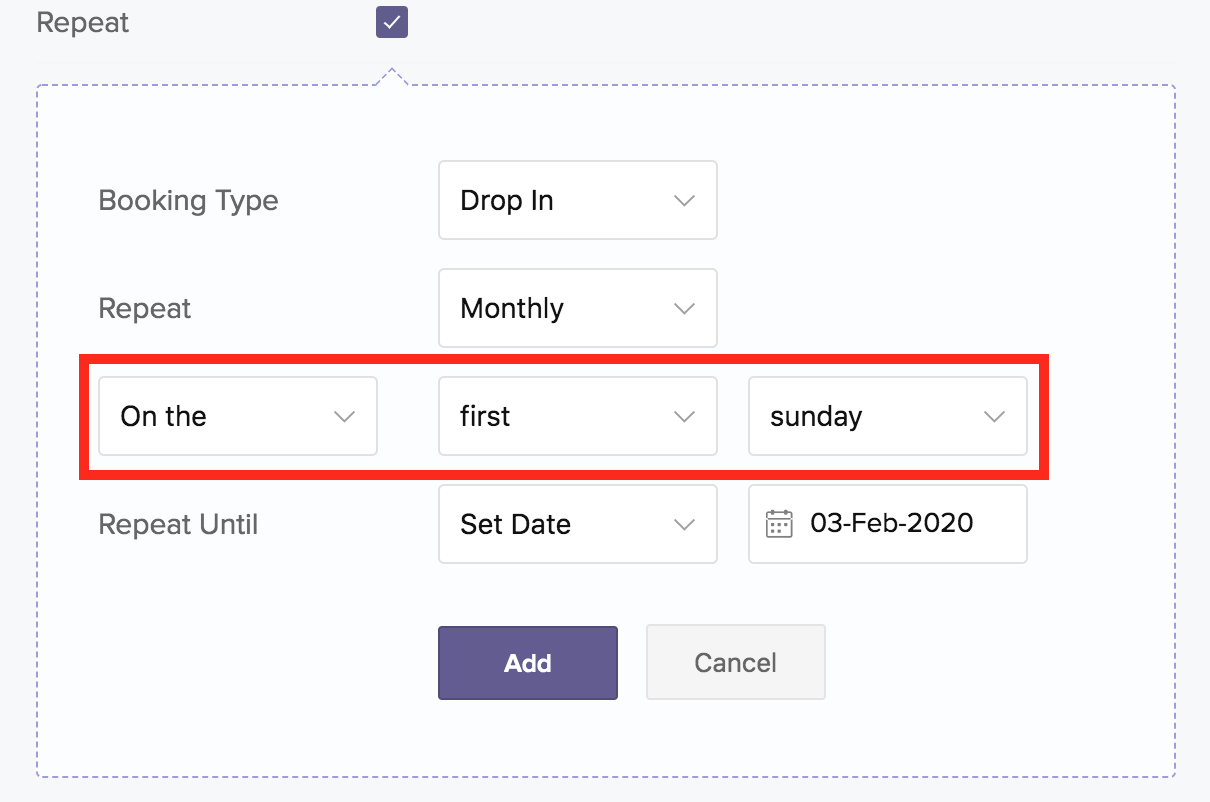Click the chevron arrow in 'Monthly' box
The width and height of the screenshot is (1210, 802).
[685, 308]
